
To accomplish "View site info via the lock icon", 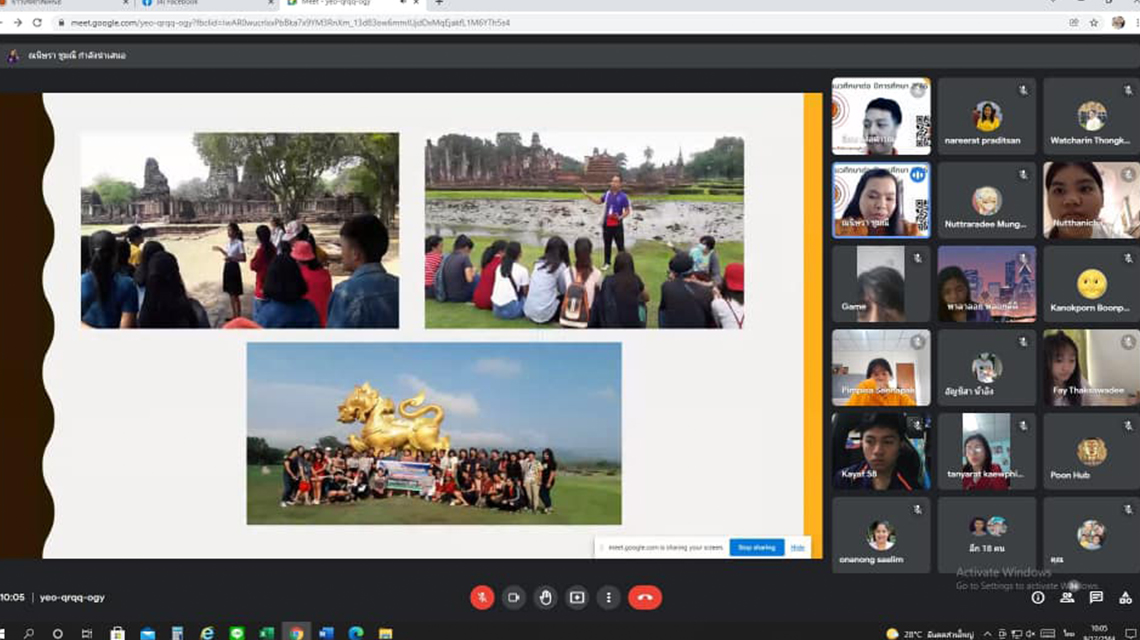I will tap(61, 23).
